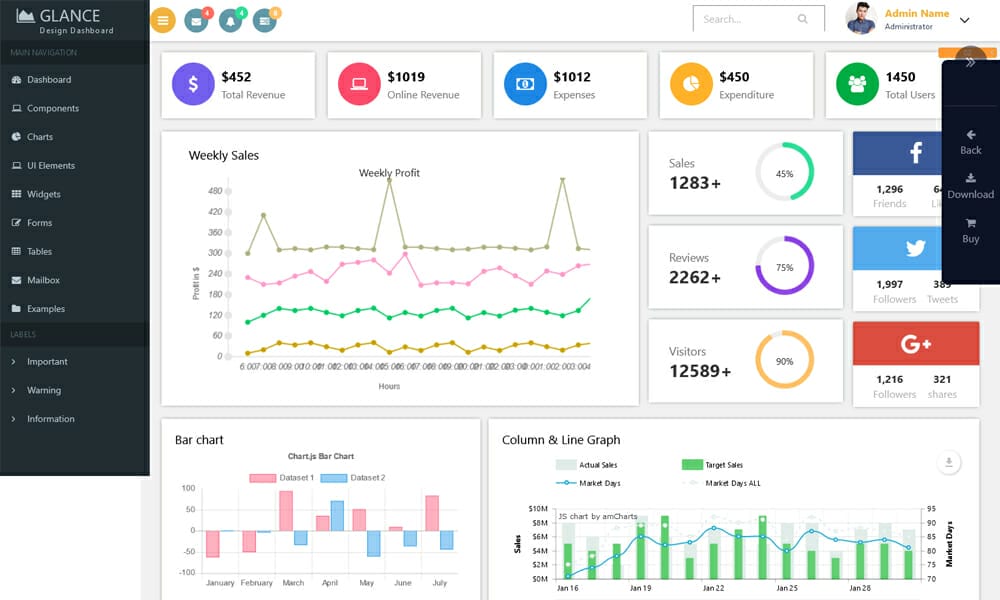Click the search magnifier icon
Image resolution: width=1000 pixels, height=600 pixels.
[x=803, y=18]
